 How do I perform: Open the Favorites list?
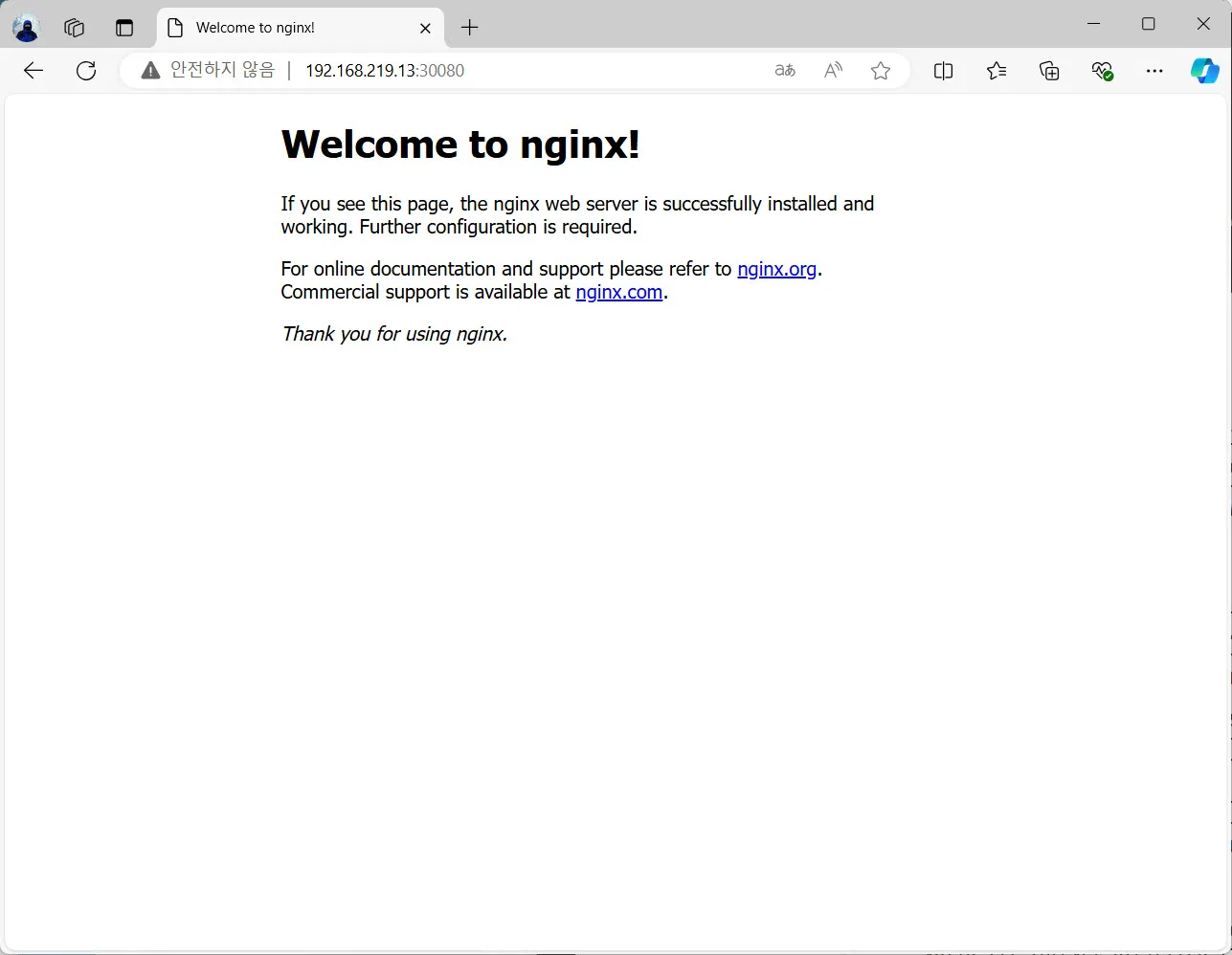pos(996,70)
